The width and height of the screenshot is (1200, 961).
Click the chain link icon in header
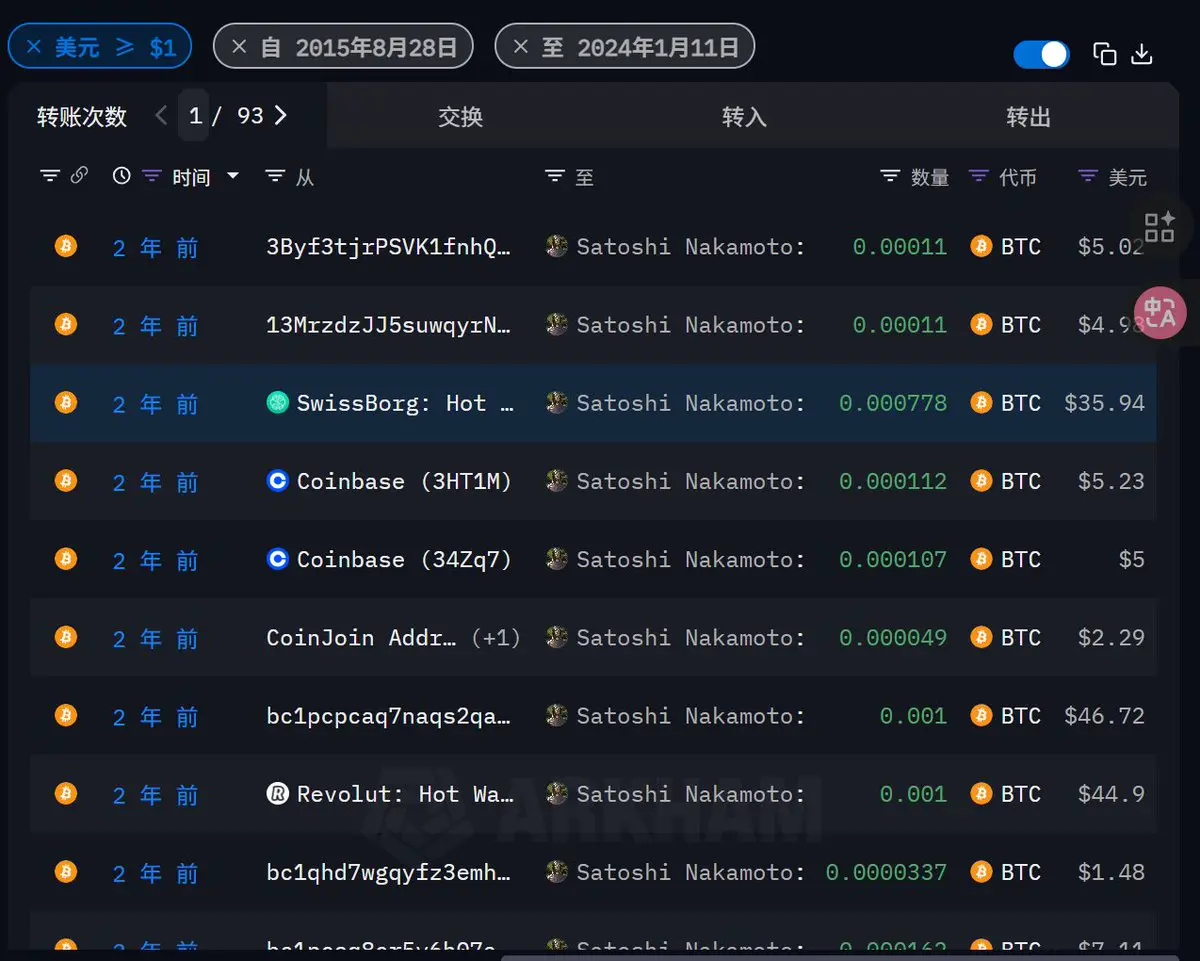click(80, 176)
